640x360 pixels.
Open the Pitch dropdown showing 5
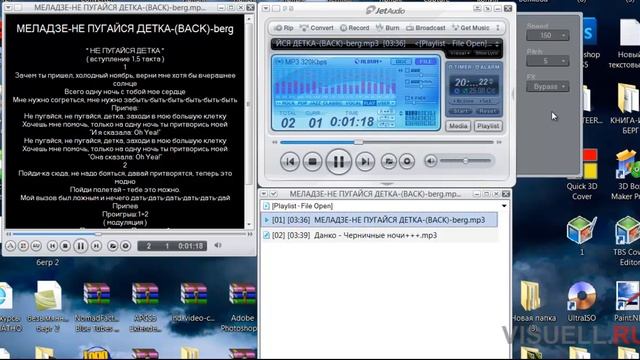pos(547,61)
